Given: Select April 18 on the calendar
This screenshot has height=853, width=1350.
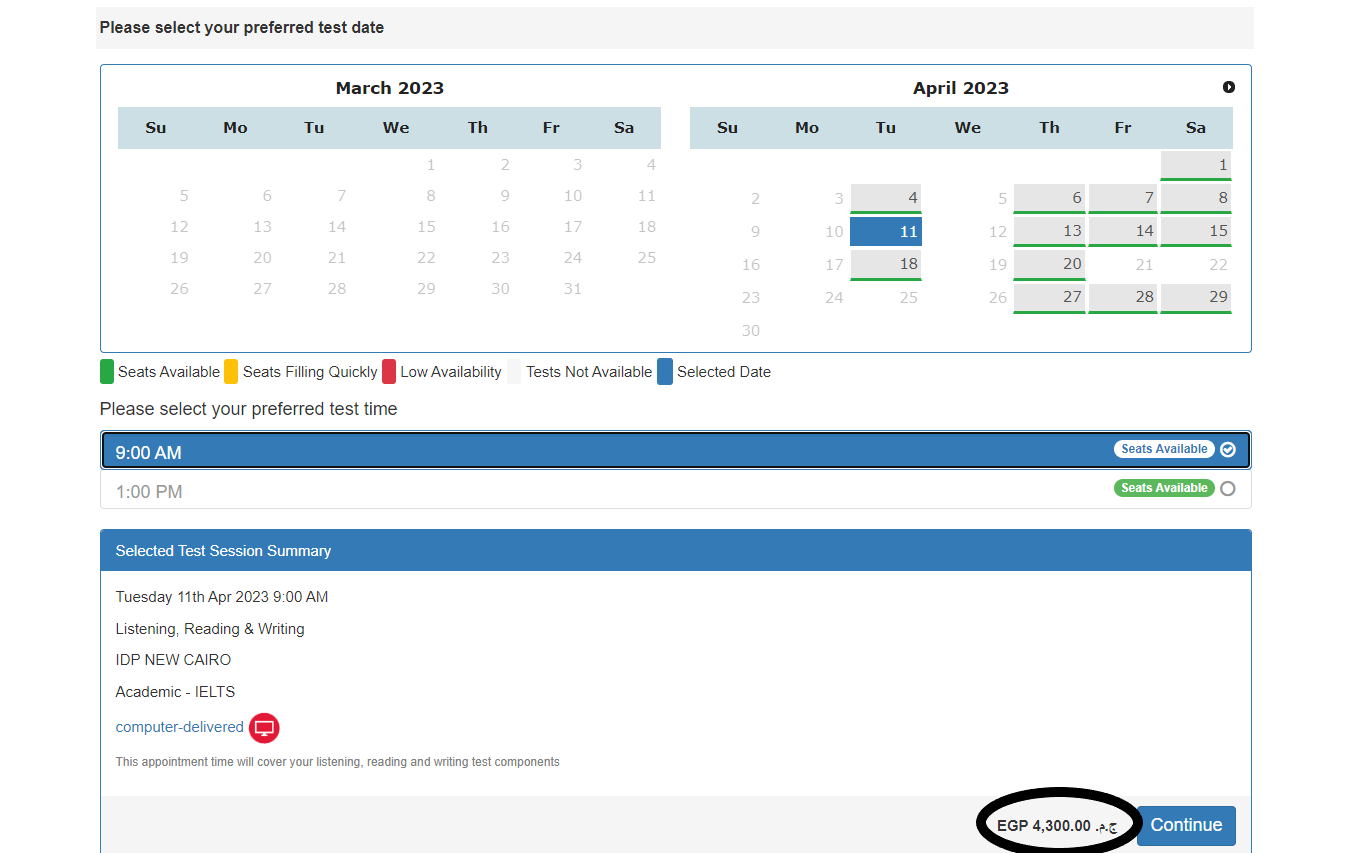Looking at the screenshot, I should click(885, 264).
